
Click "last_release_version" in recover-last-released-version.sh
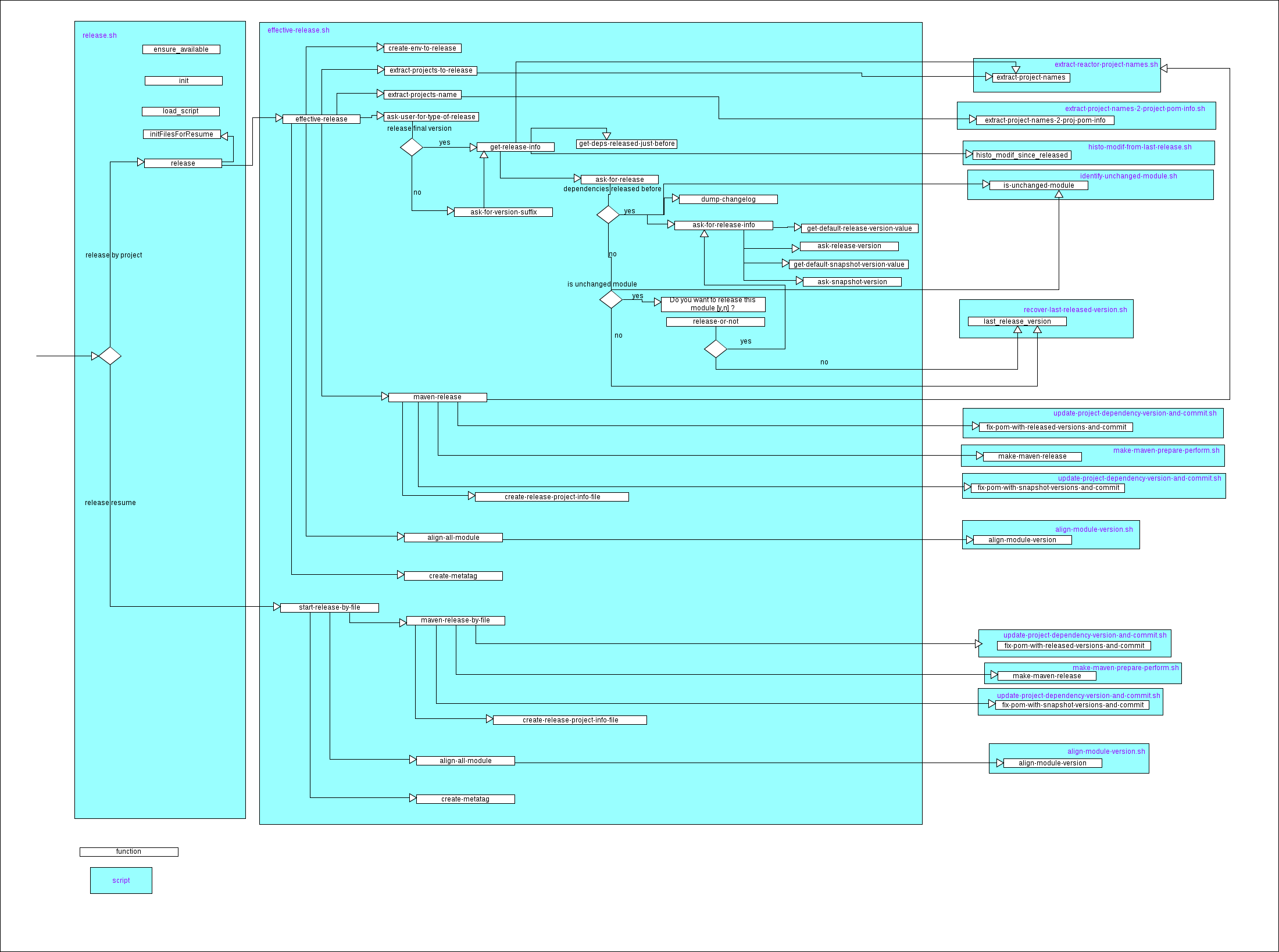pyautogui.click(x=1017, y=321)
